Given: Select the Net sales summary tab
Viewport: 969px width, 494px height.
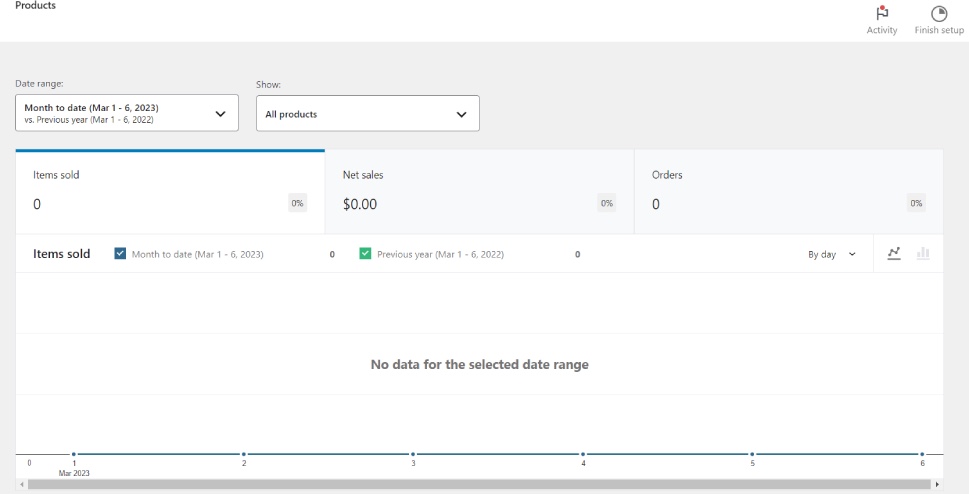Looking at the screenshot, I should tap(479, 192).
